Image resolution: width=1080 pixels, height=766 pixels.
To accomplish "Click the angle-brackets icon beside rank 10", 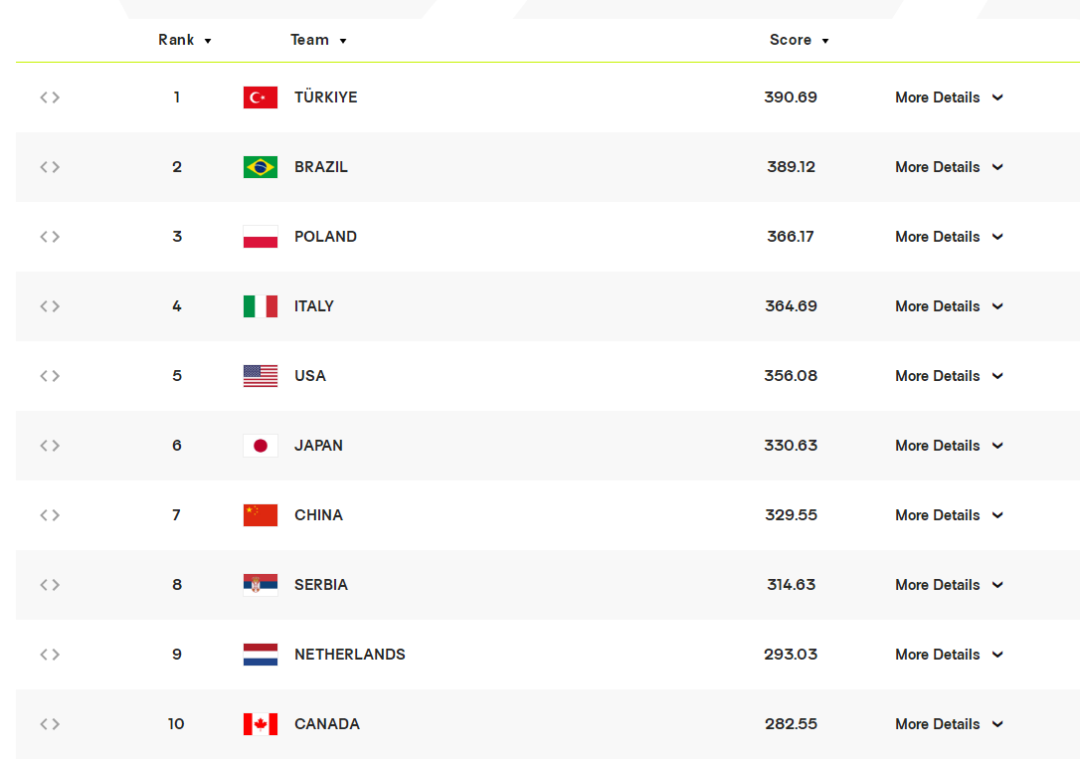I will (50, 724).
